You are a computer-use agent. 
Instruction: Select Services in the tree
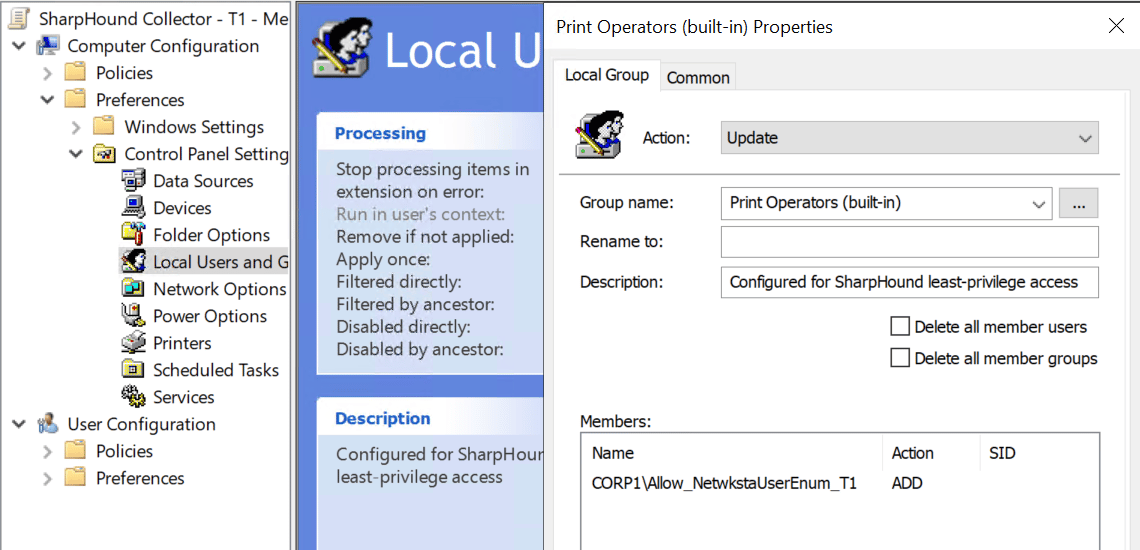click(183, 397)
